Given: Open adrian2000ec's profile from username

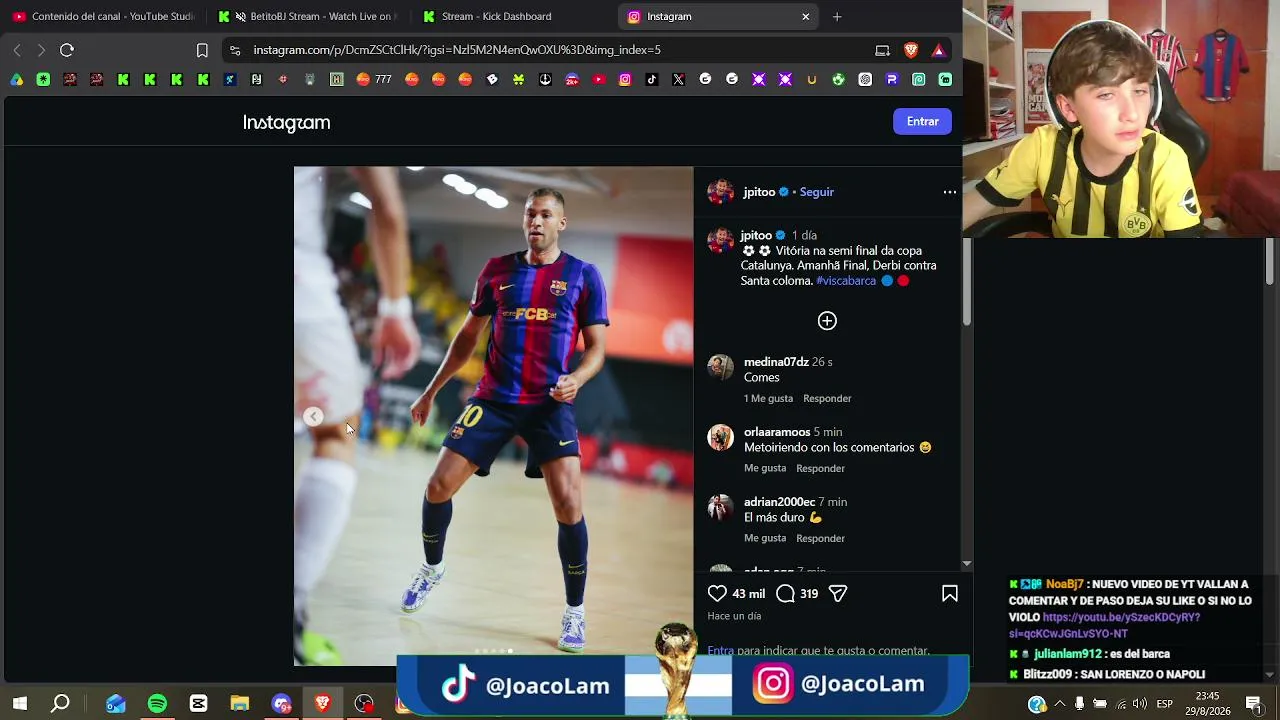Looking at the screenshot, I should pos(780,502).
